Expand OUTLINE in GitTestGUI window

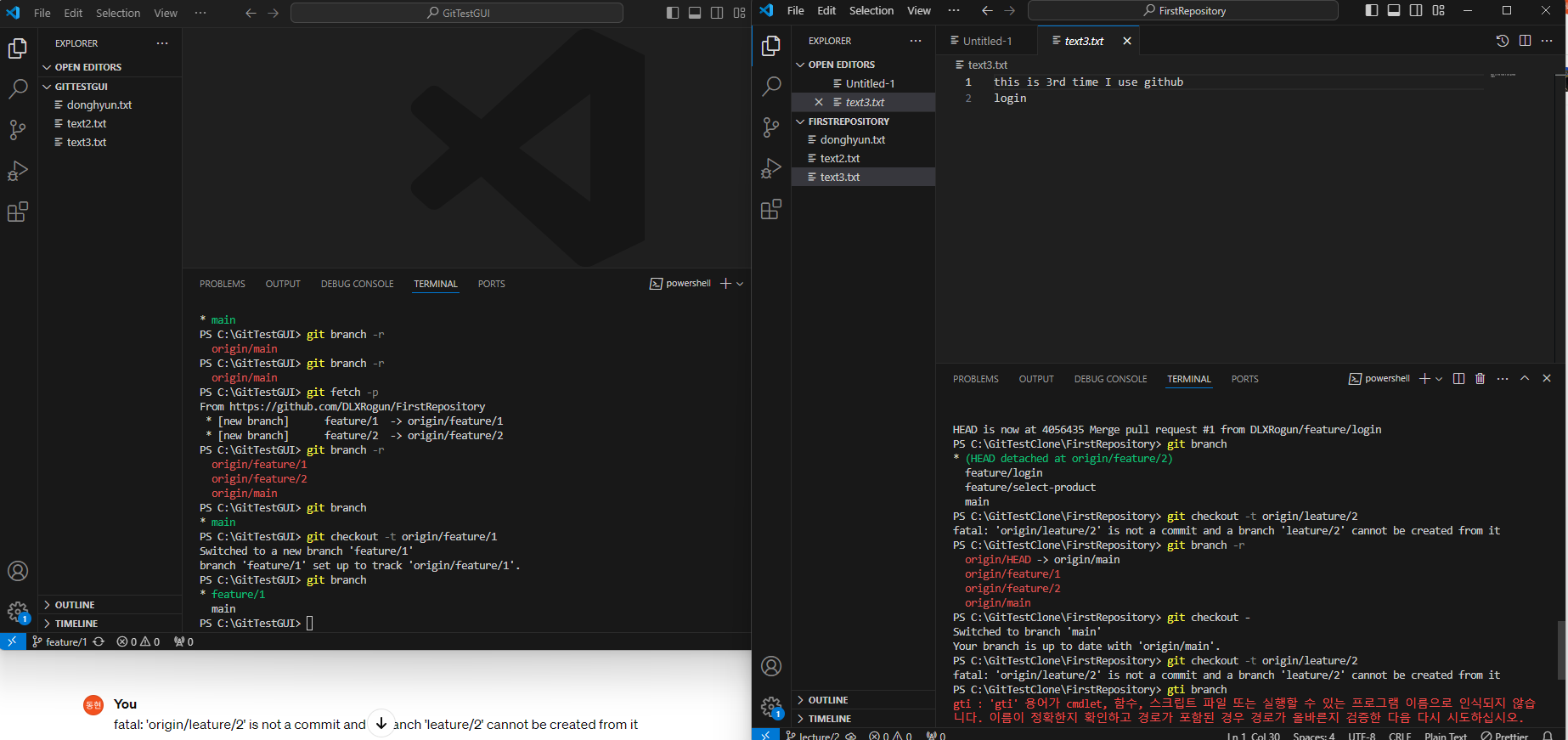coord(110,605)
